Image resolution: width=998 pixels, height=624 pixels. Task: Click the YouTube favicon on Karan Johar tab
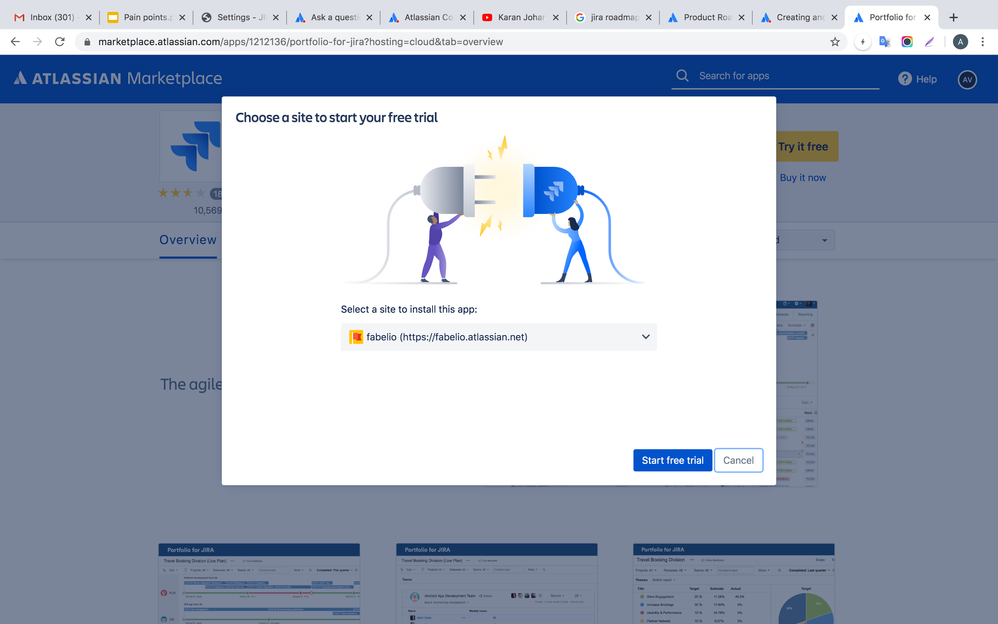tap(487, 17)
